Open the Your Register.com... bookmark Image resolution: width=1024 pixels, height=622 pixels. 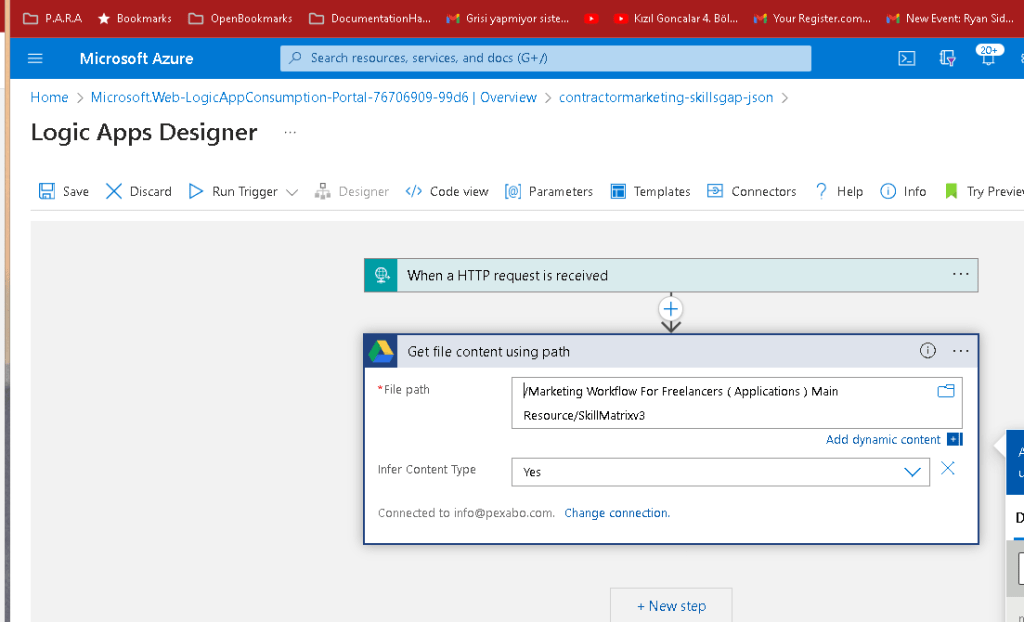point(812,18)
